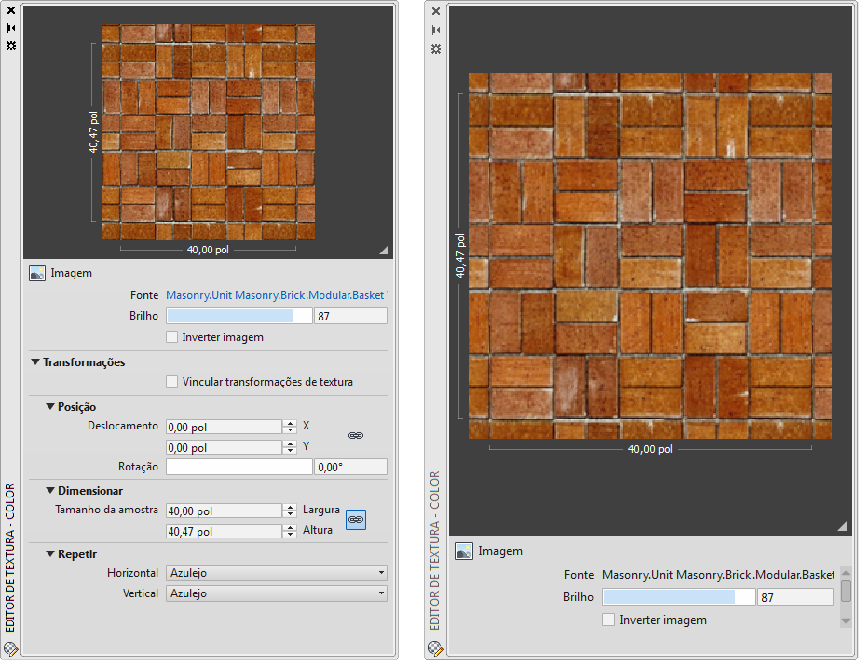The image size is (859, 660).
Task: Click the auto-hide icon on the left panel
Action: pos(11,29)
